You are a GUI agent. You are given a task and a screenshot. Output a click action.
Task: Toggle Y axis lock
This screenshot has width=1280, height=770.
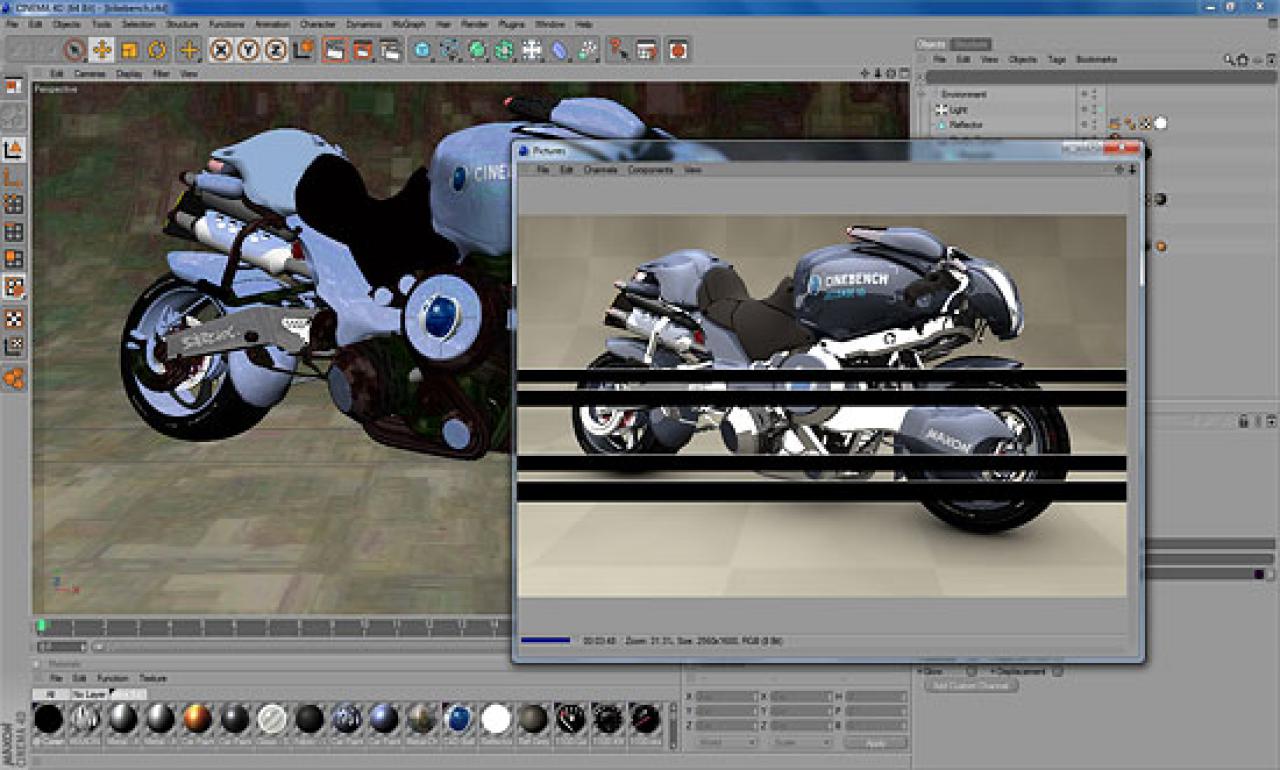coord(248,49)
